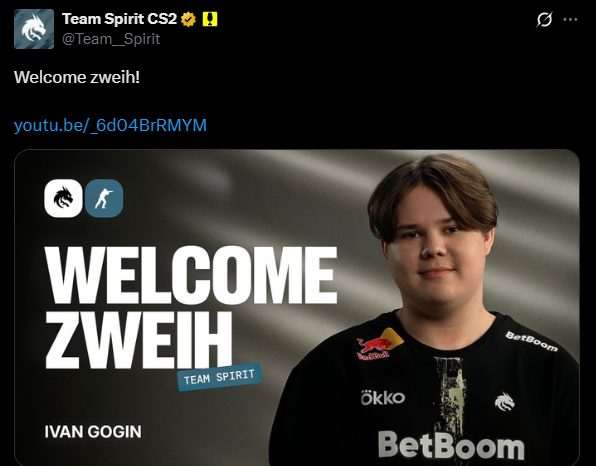This screenshot has width=596, height=466.
Task: Click the blue Counter-Strike icon in the banner
Action: click(104, 198)
